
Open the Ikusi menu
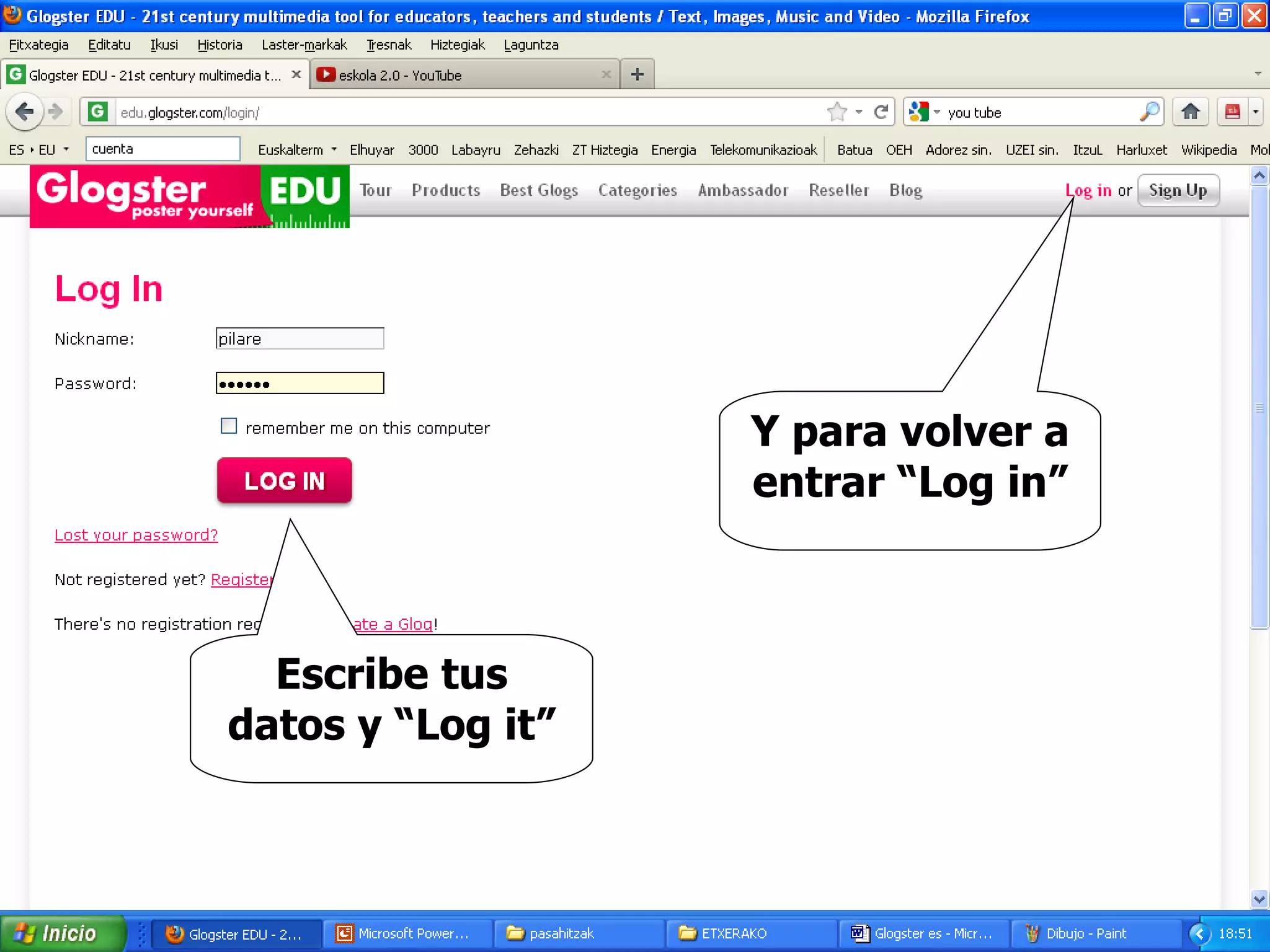pyautogui.click(x=164, y=45)
